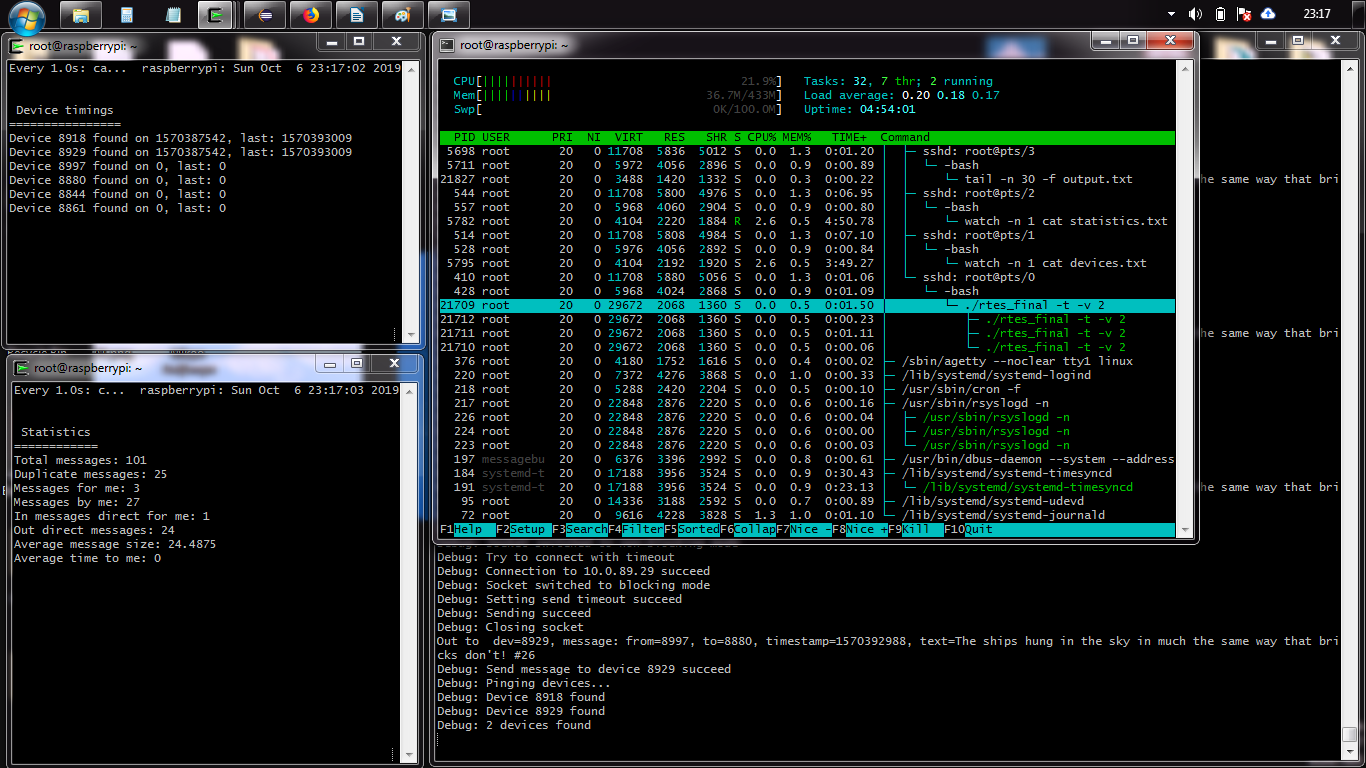
Task: Open F4 Filter in htop
Action: tap(642, 529)
